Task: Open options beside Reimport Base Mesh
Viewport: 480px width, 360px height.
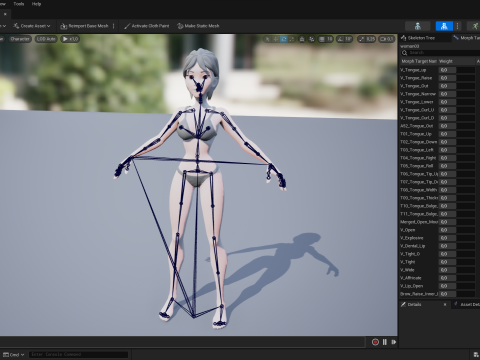Action: click(x=114, y=26)
